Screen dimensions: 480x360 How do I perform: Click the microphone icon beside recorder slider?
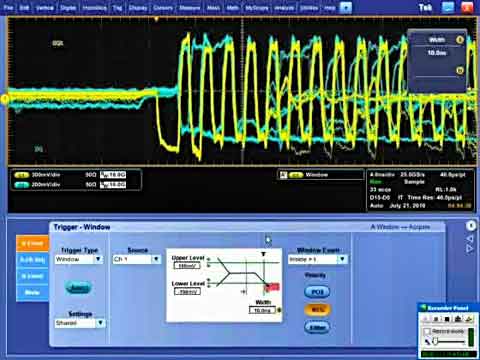[x=427, y=342]
